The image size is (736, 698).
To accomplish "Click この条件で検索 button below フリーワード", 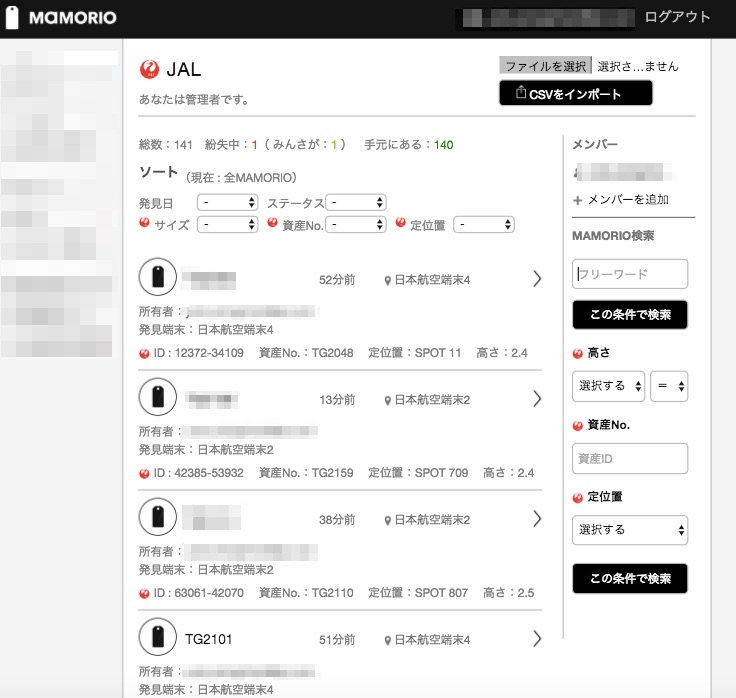I will (630, 314).
